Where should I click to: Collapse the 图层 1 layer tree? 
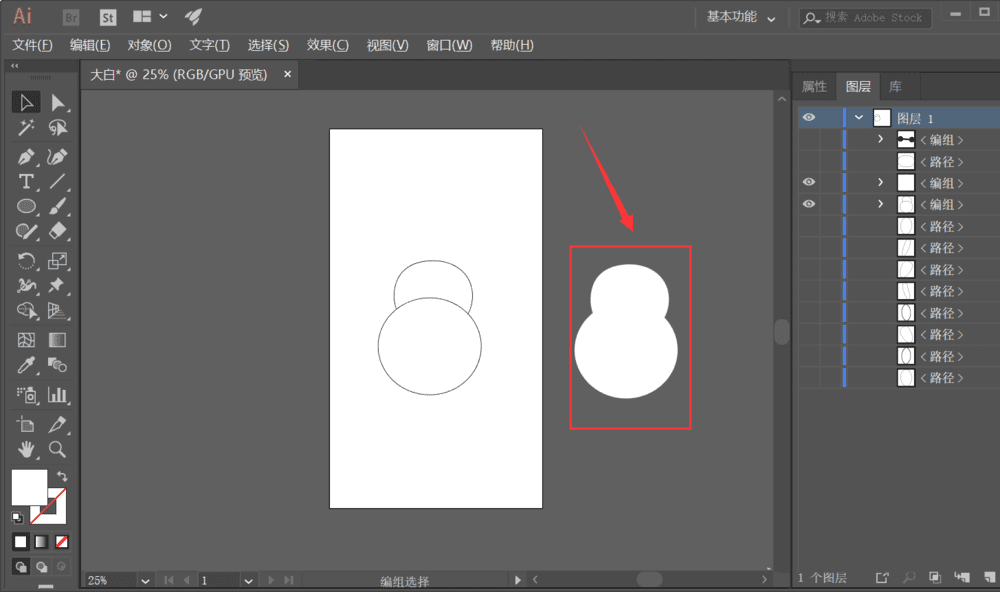[x=859, y=117]
